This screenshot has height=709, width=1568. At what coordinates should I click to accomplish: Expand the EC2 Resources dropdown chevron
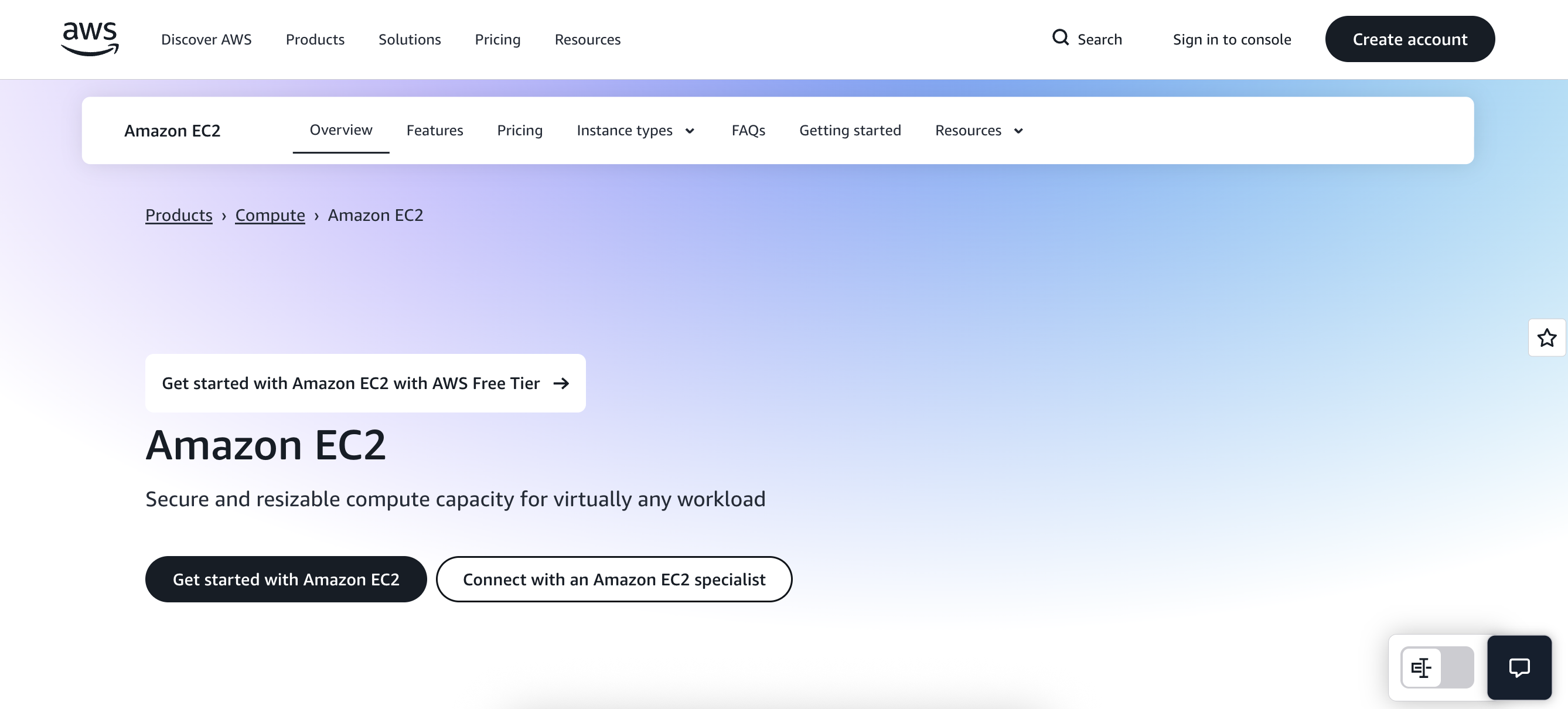click(x=1018, y=131)
